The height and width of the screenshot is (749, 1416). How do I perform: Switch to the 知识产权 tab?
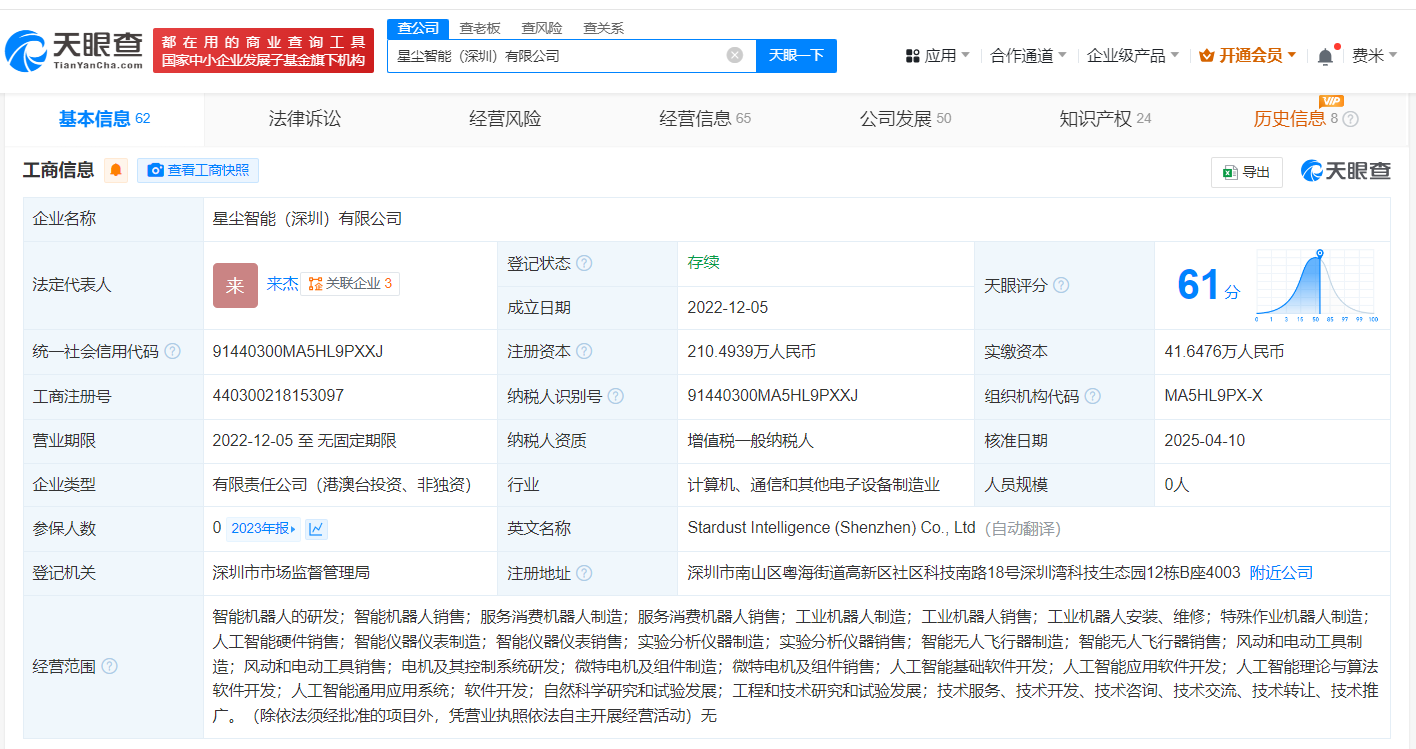1104,119
